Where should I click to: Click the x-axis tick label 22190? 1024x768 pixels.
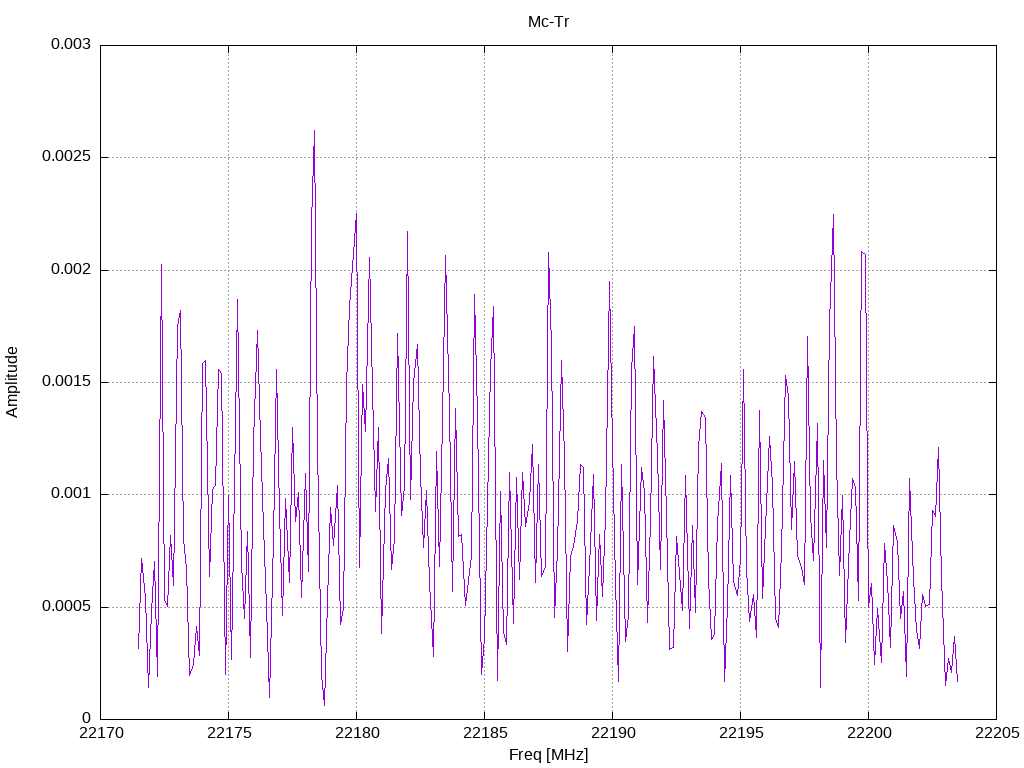[x=613, y=733]
